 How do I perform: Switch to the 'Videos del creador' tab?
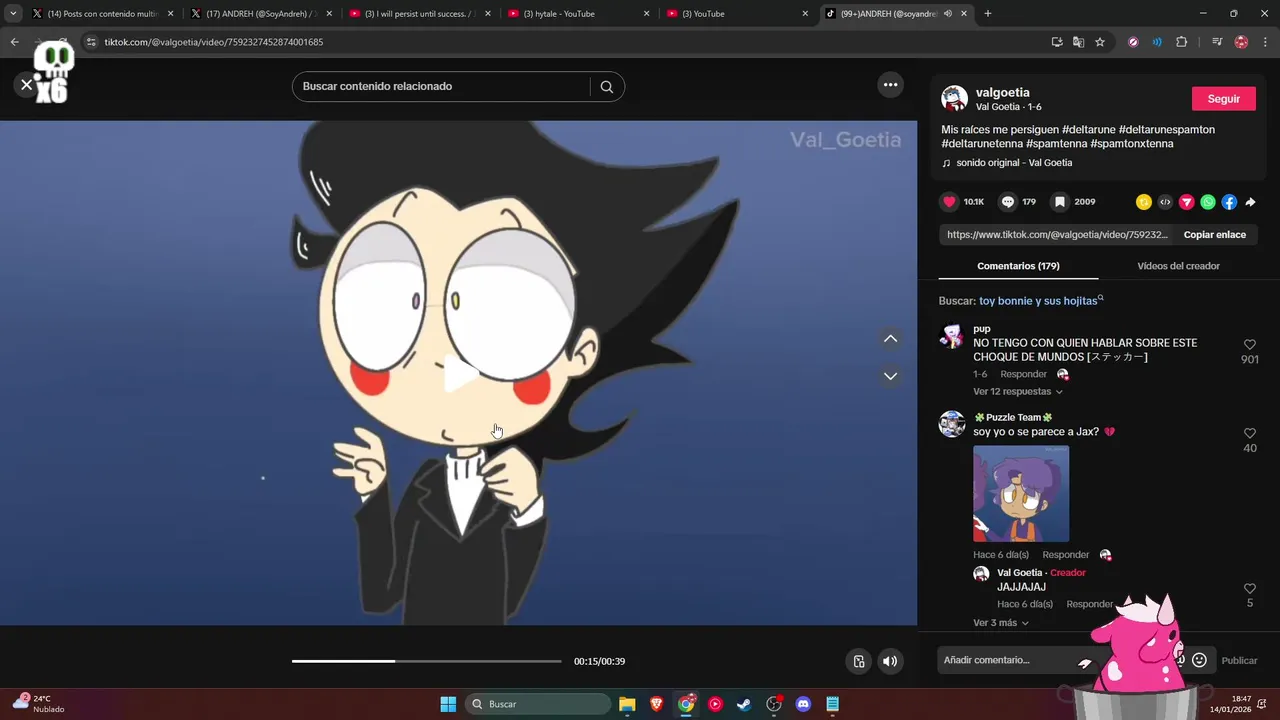click(1178, 266)
